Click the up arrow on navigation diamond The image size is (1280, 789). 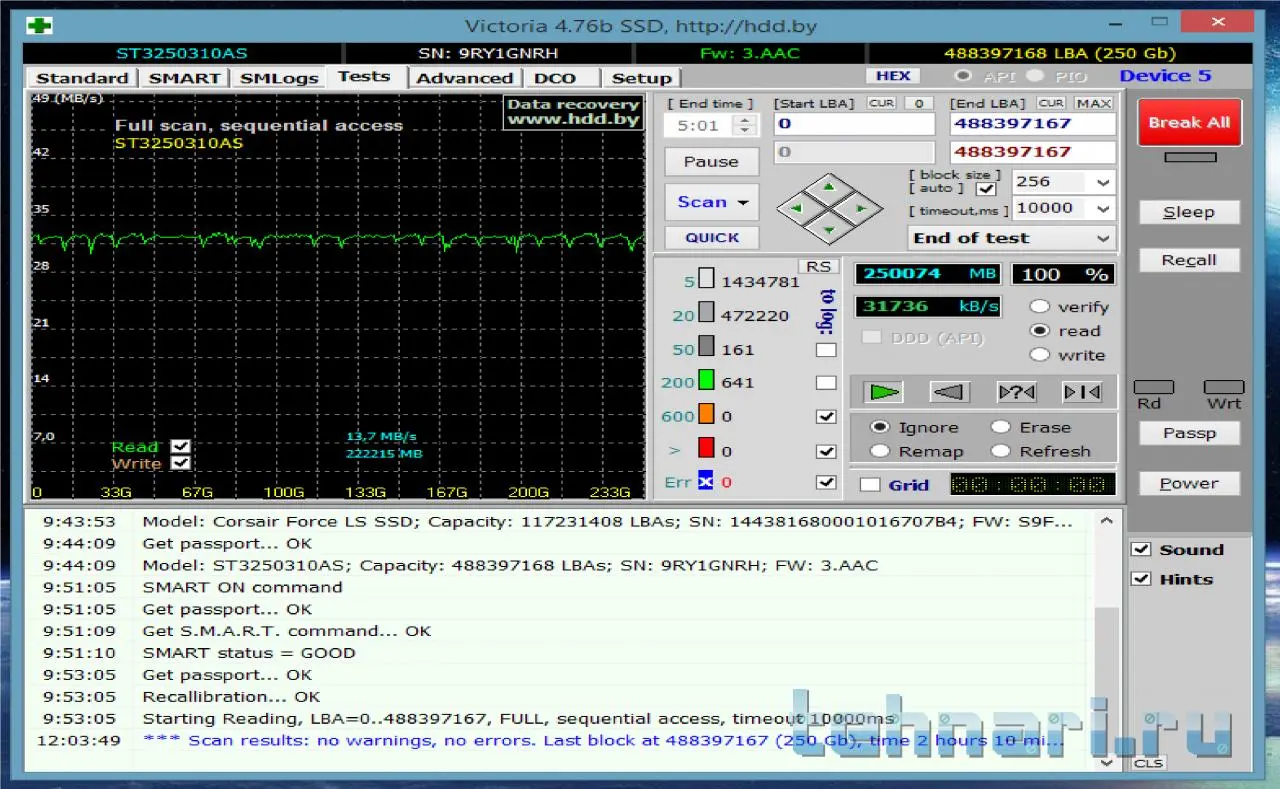tap(829, 187)
